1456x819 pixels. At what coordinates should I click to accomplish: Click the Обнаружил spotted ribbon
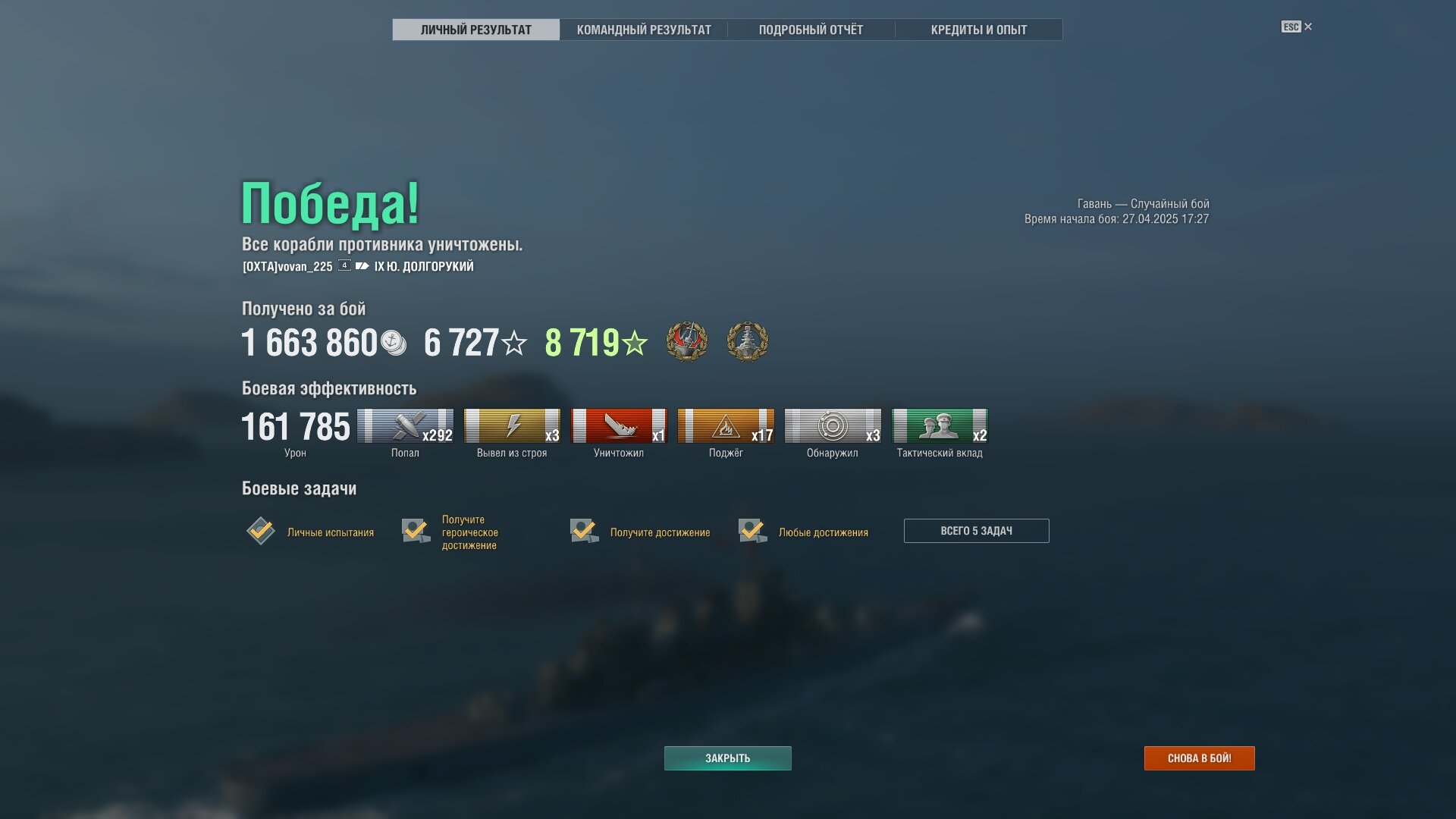click(x=833, y=425)
